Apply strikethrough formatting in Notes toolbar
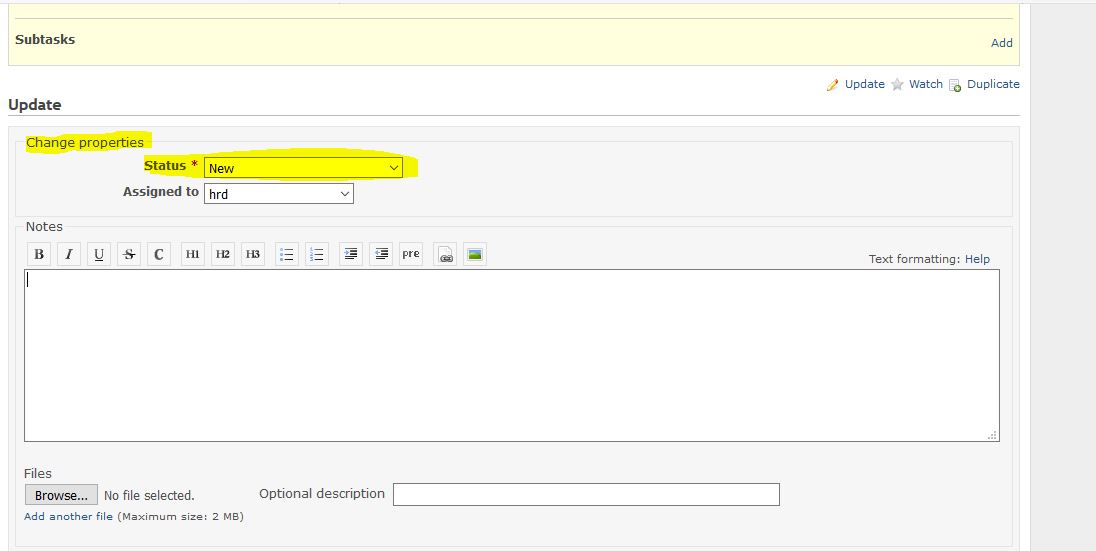Viewport: 1096px width, 551px height. [x=129, y=255]
